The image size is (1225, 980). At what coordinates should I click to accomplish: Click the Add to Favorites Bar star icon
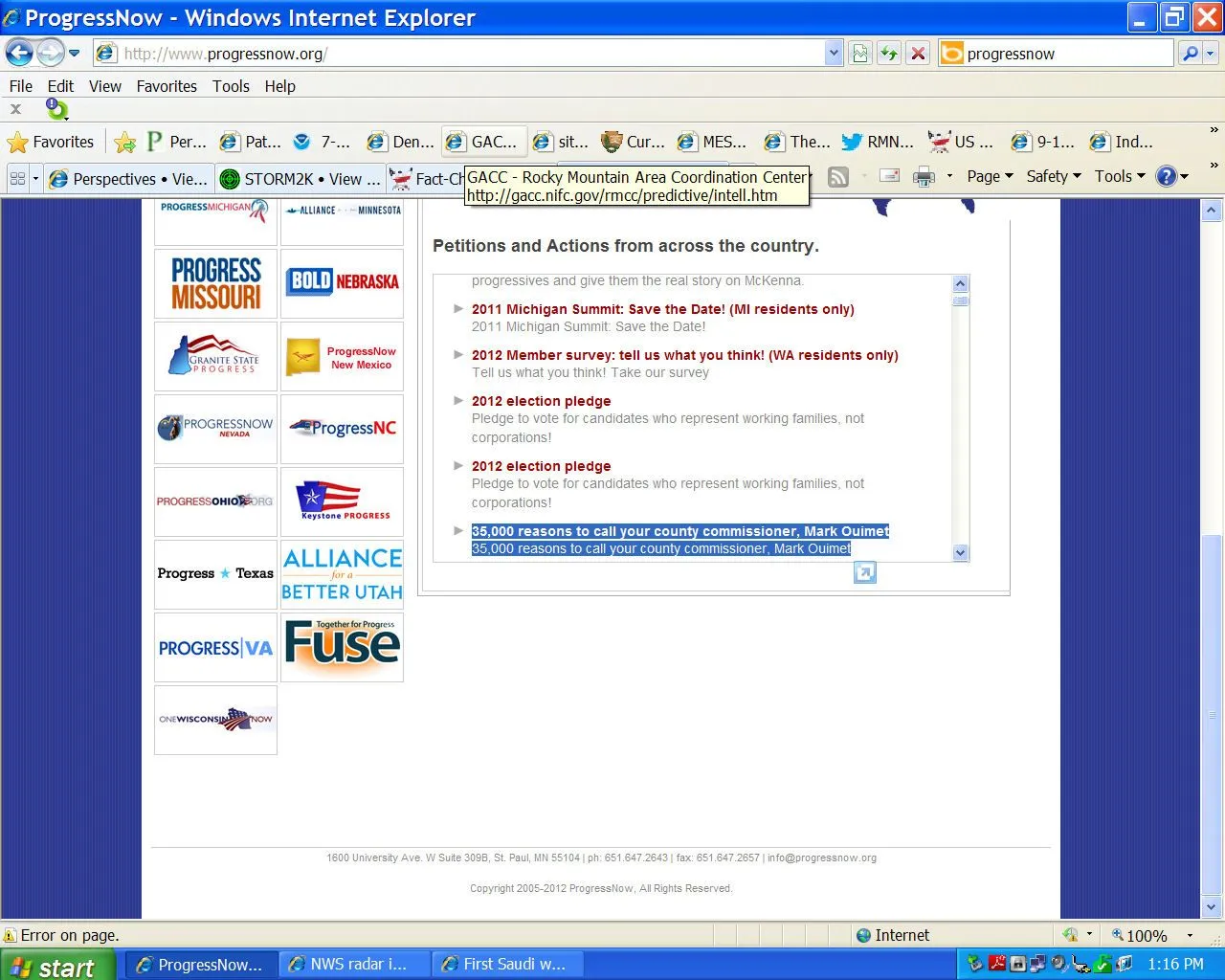tap(125, 143)
